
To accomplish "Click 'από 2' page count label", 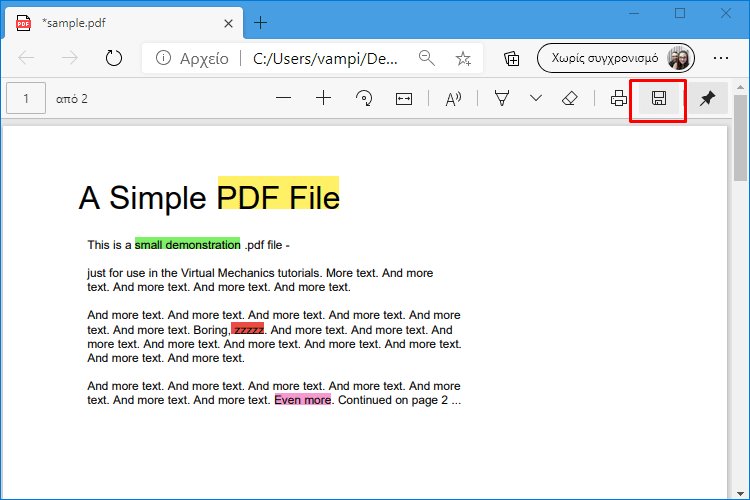I will click(72, 99).
